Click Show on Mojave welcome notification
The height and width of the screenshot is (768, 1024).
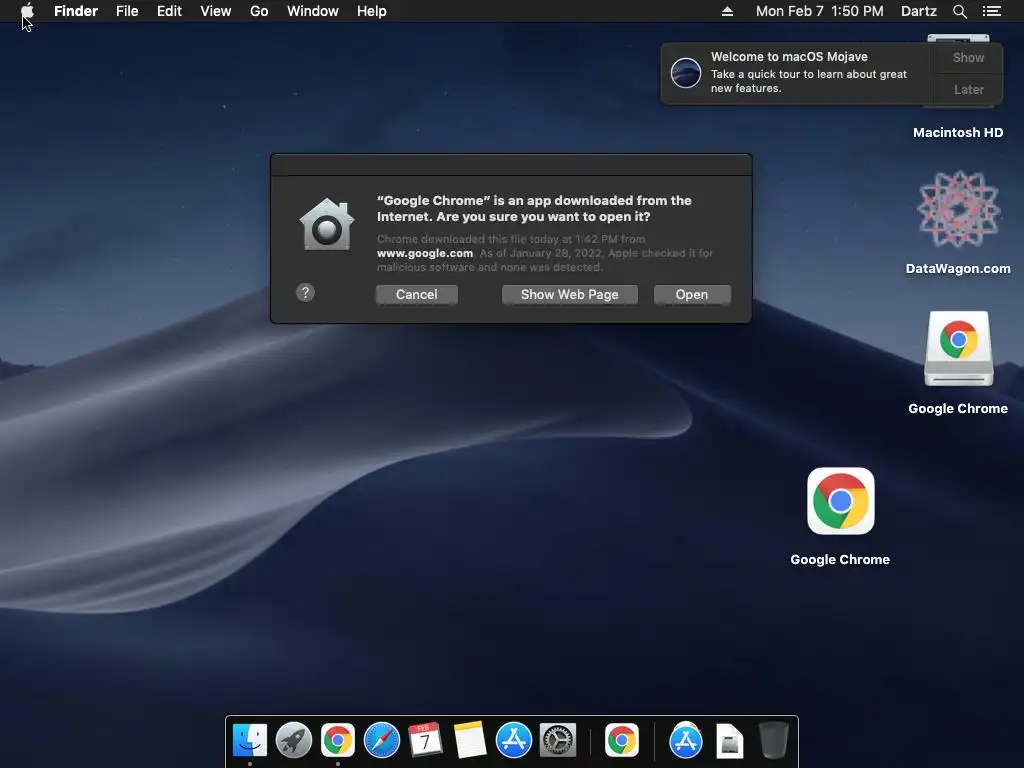[x=968, y=57]
